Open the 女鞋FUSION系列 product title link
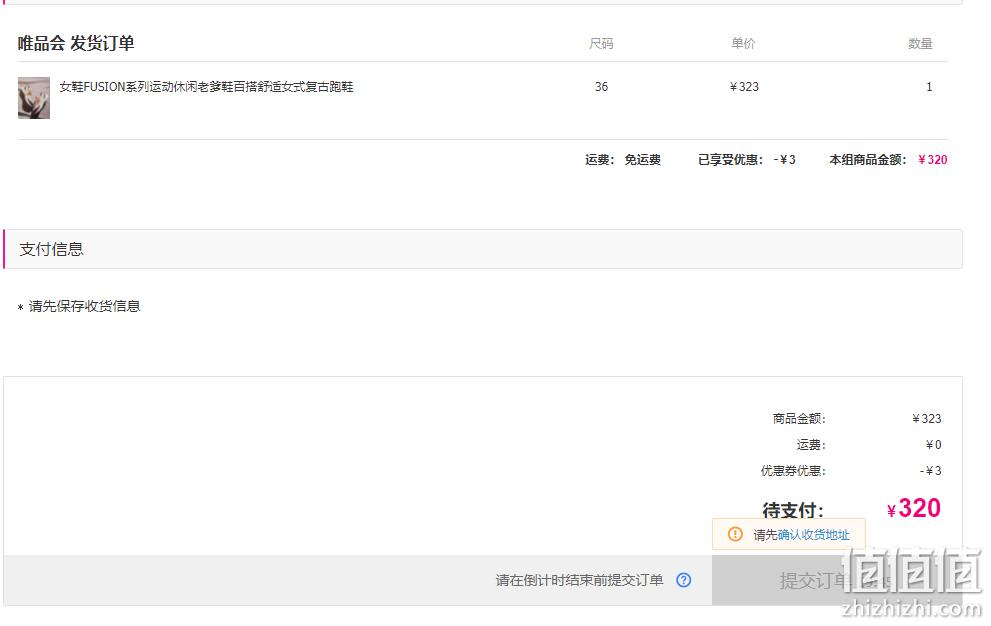Viewport: 991px width, 626px height. tap(206, 87)
